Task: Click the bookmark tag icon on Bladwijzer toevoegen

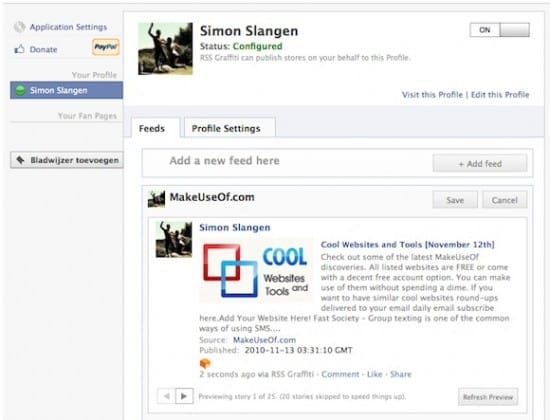Action: click(20, 160)
